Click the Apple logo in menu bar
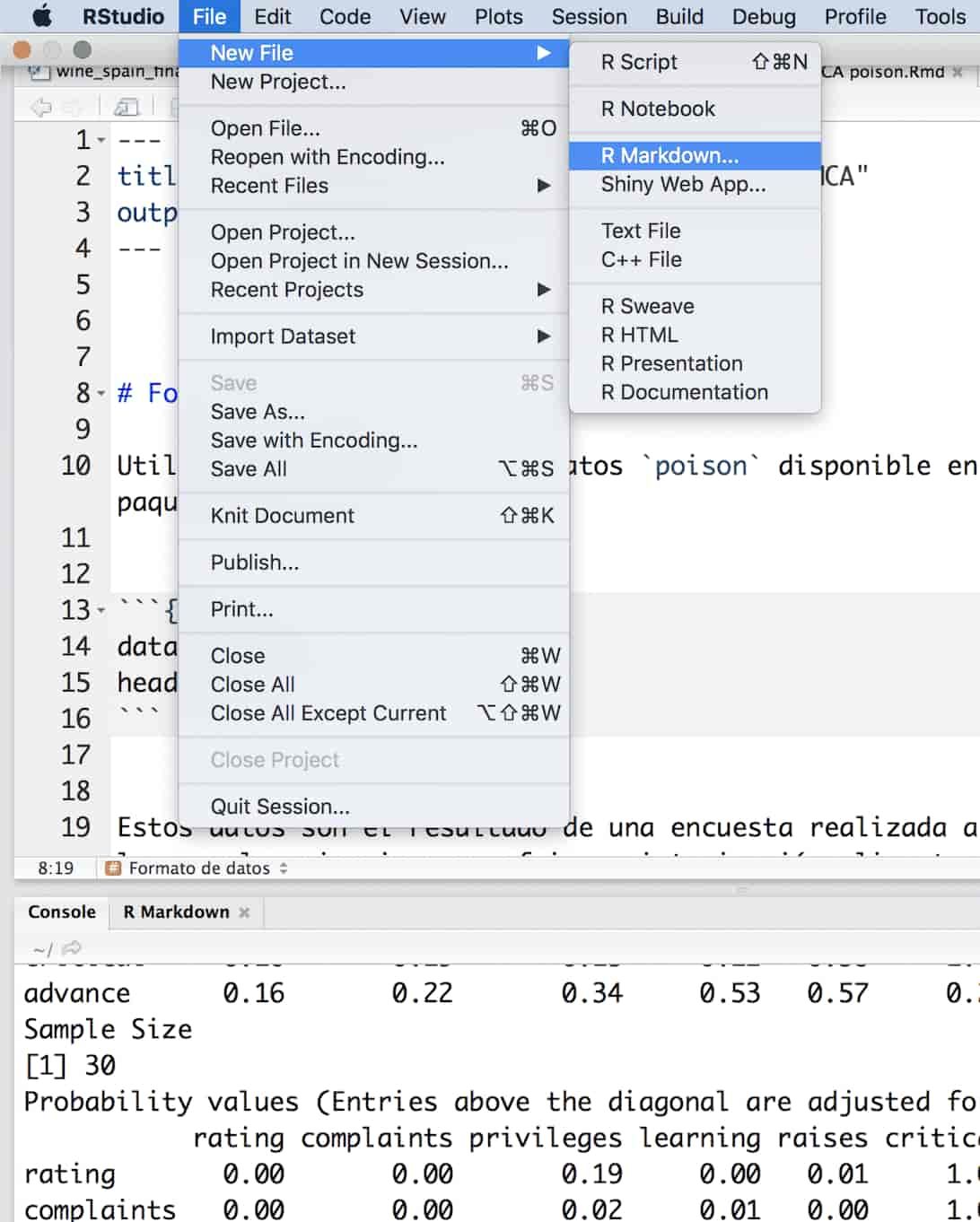Image resolution: width=980 pixels, height=1222 pixels. [41, 16]
